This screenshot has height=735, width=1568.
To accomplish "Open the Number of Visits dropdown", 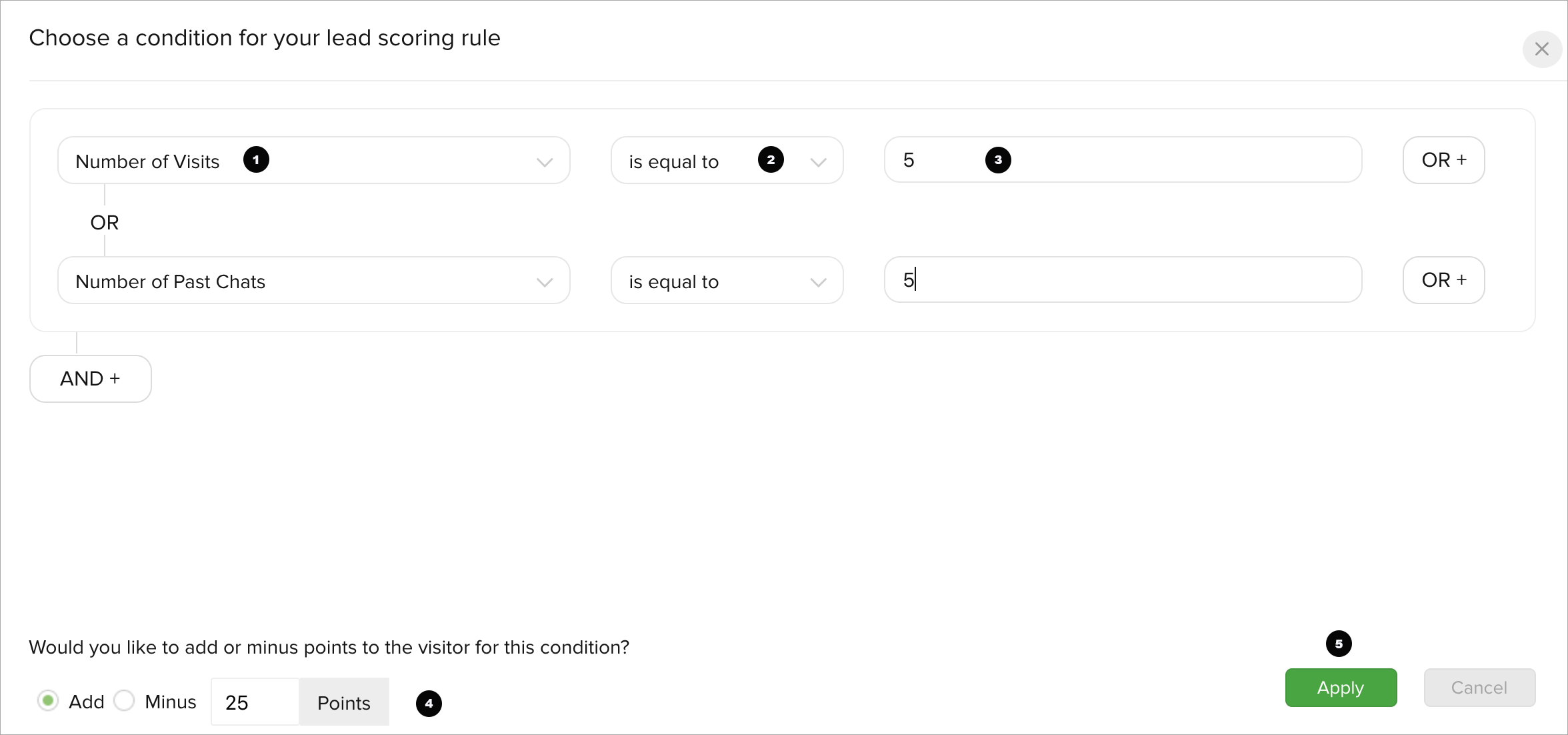I will [314, 160].
